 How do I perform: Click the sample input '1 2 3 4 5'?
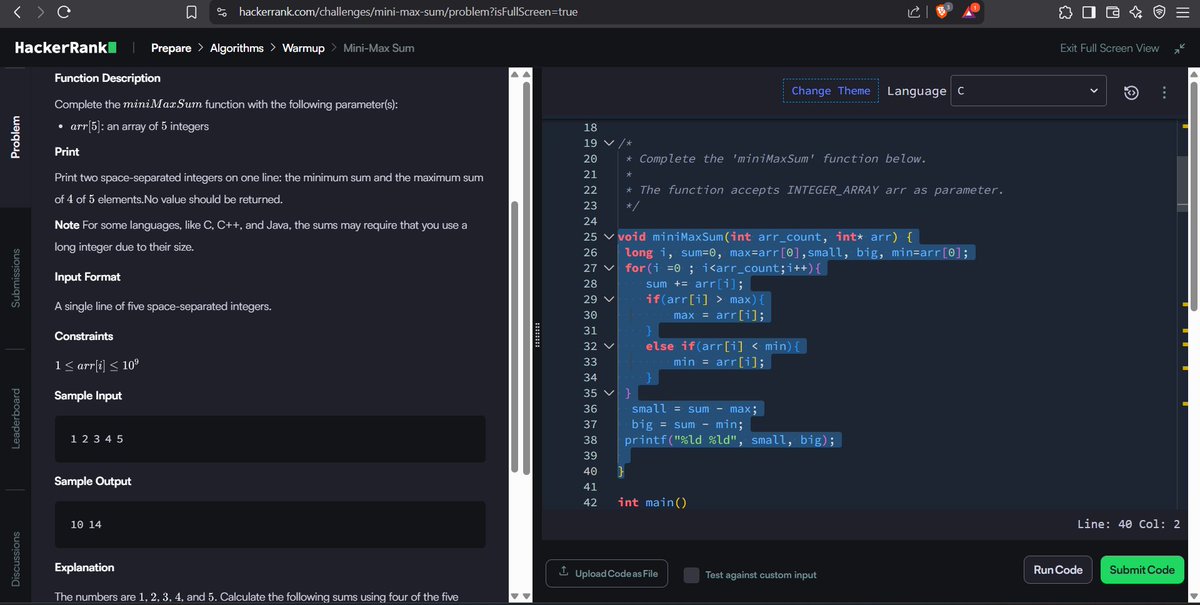tap(97, 439)
